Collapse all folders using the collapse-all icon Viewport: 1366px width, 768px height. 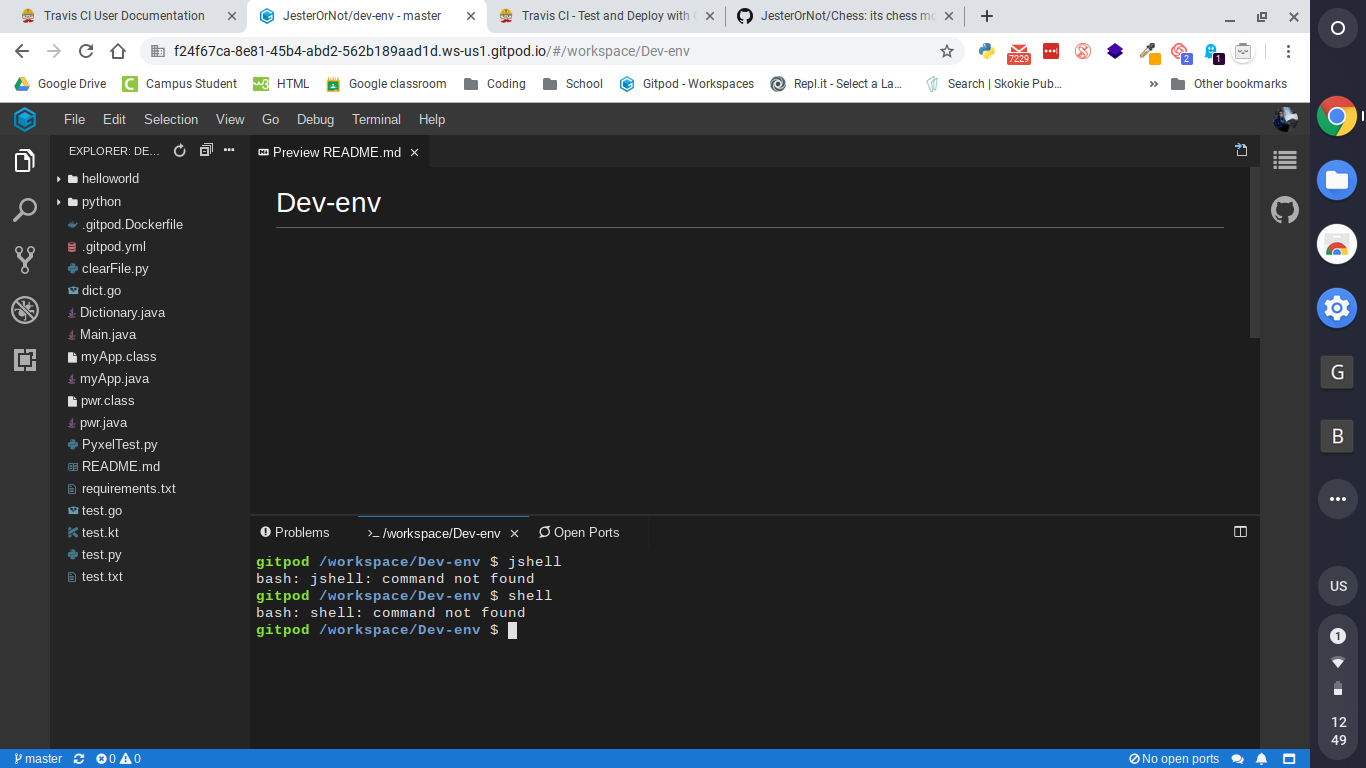click(x=205, y=149)
